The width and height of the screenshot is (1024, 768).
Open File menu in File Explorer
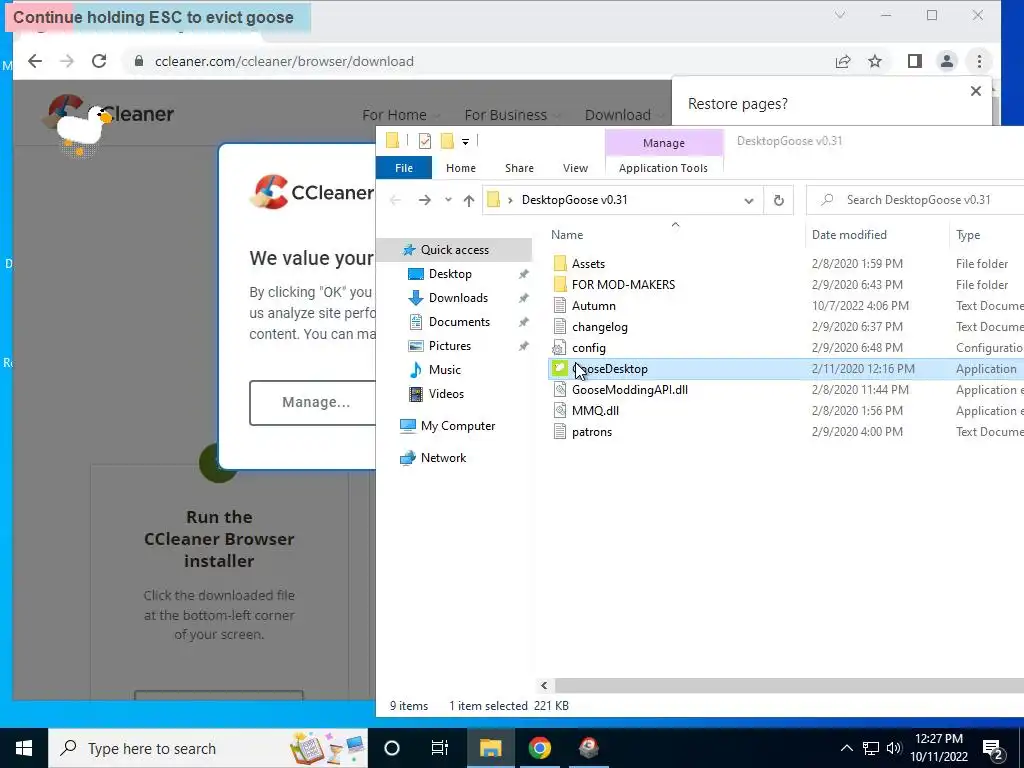[404, 168]
